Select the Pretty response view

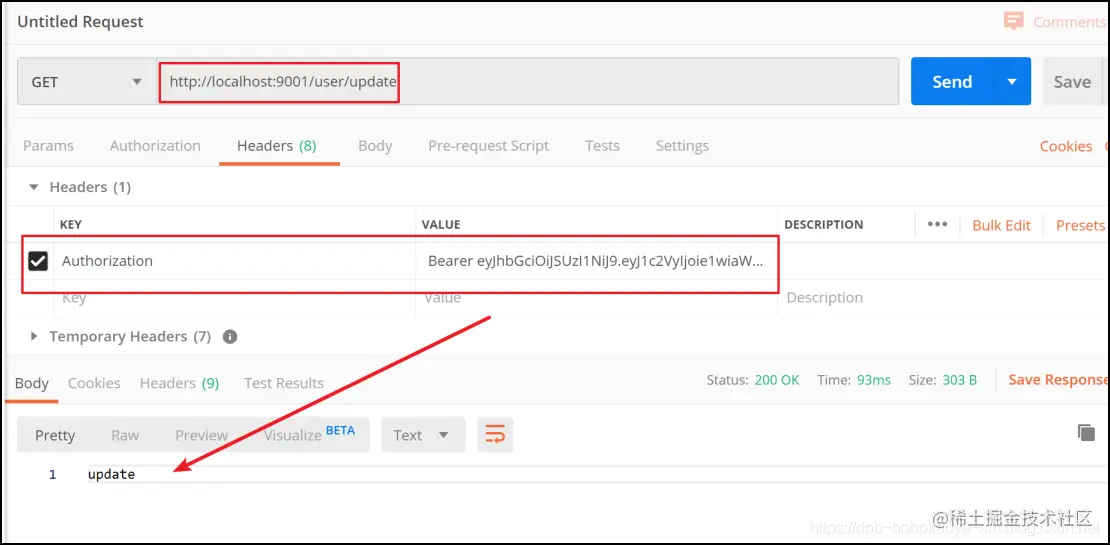55,435
